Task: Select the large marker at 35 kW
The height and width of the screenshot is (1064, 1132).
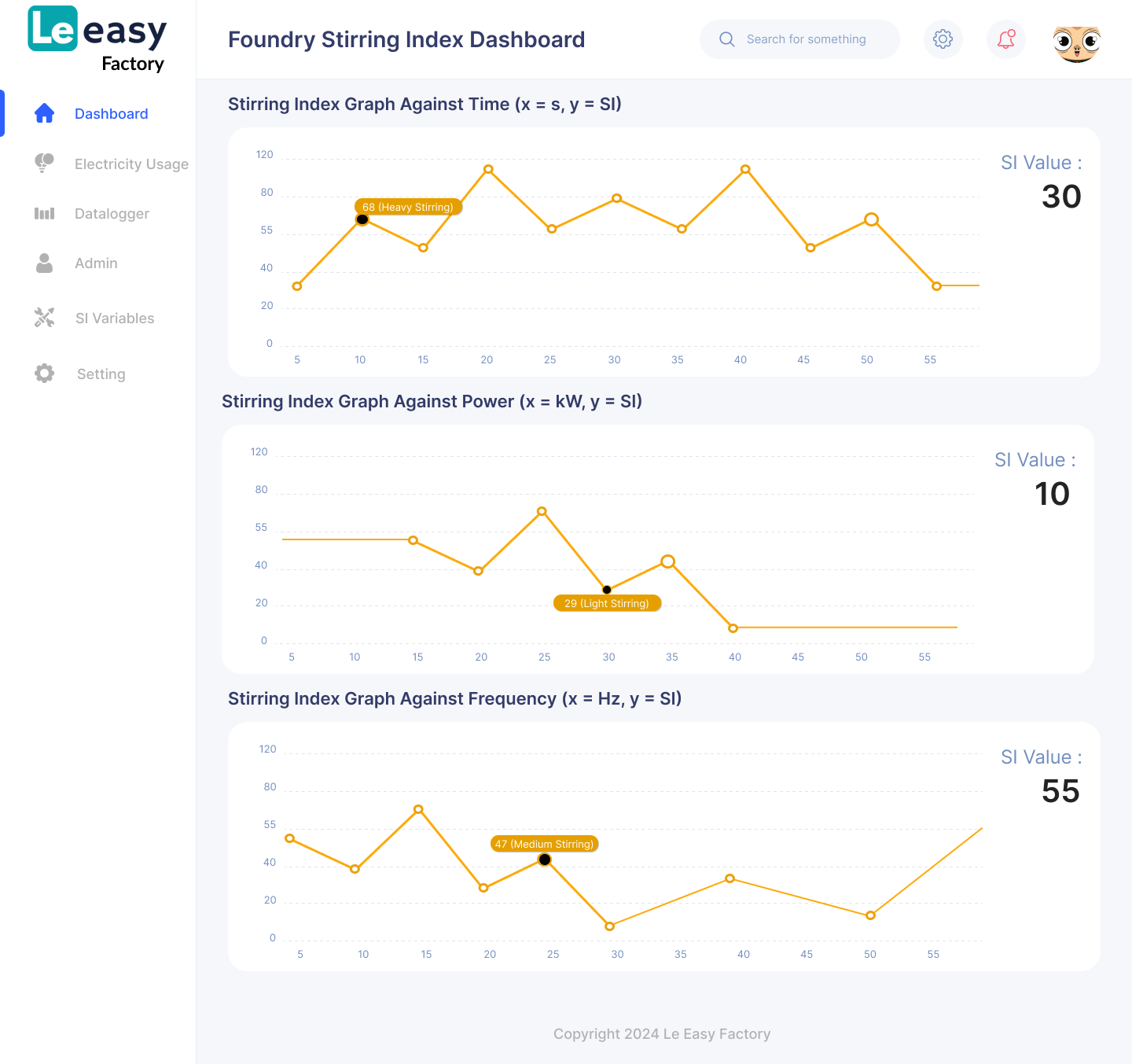Action: (668, 561)
